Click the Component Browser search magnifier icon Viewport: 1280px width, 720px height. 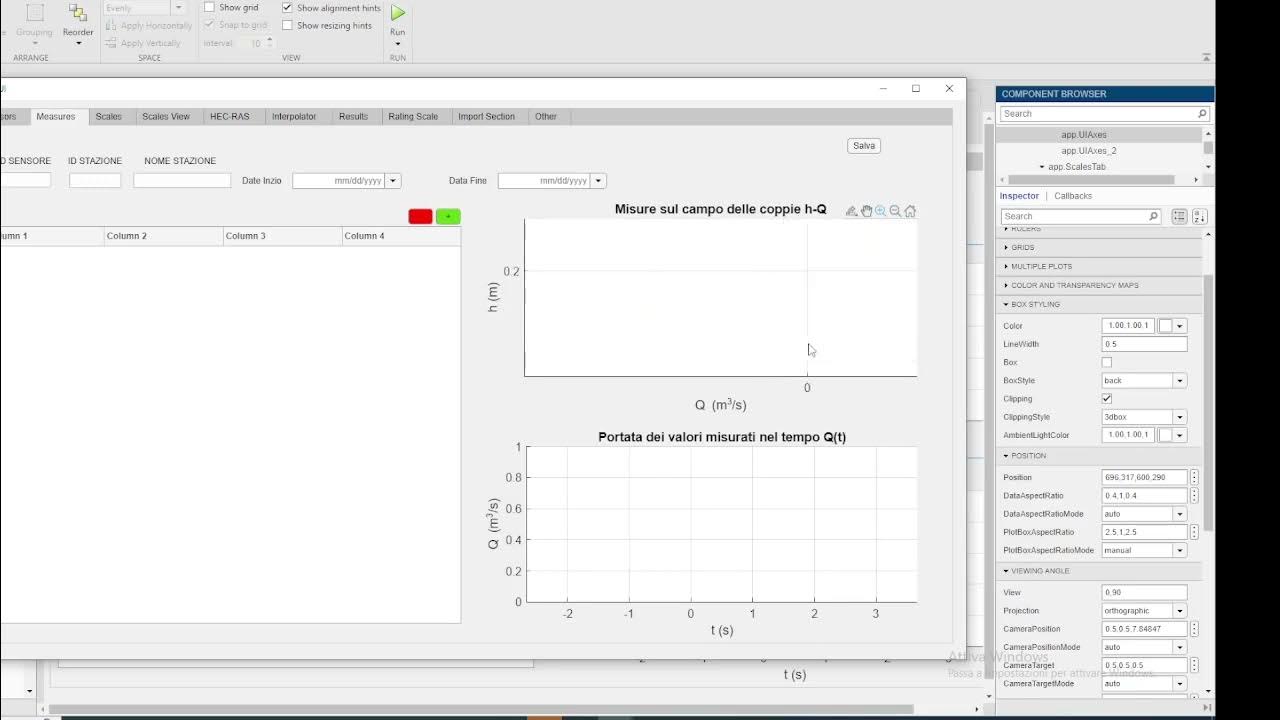pyautogui.click(x=1202, y=114)
